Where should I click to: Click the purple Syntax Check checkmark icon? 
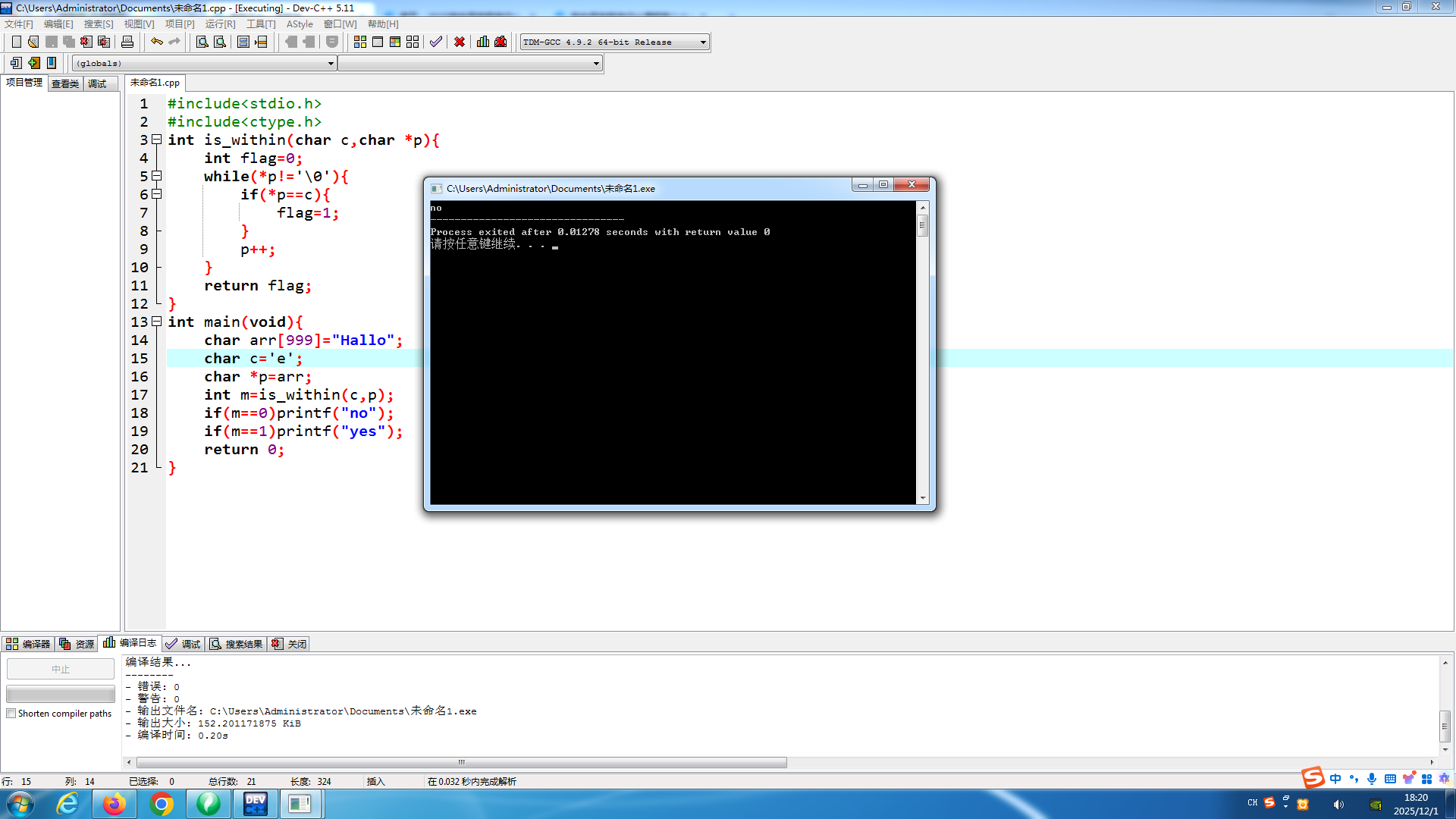point(435,42)
